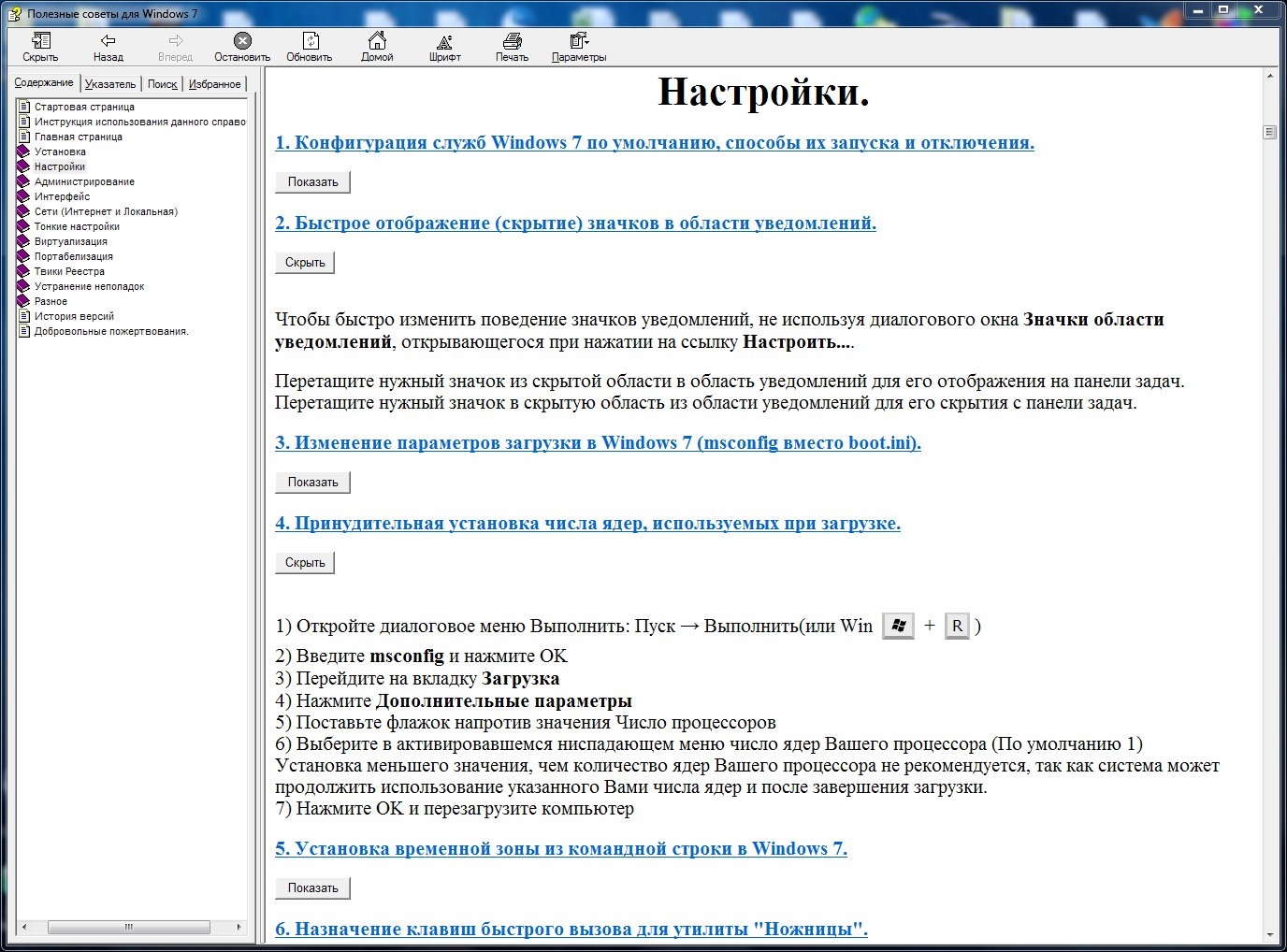Click the Скрыть toolbar icon
Screen dimensions: 1287x952
(40, 47)
